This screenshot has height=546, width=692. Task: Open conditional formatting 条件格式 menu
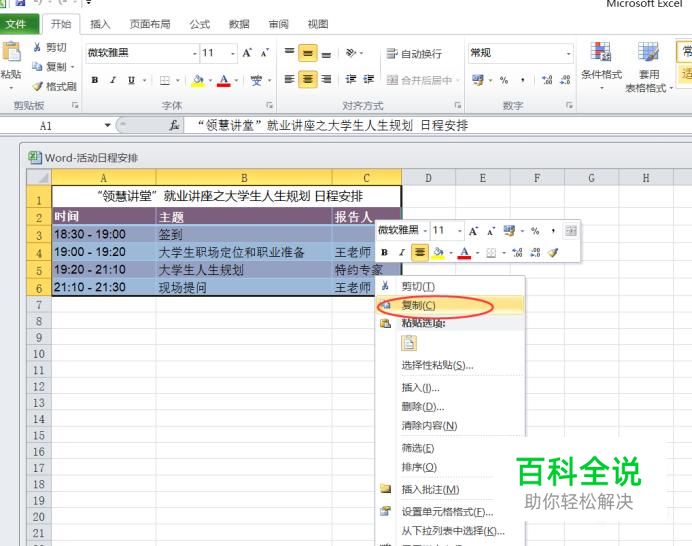[x=601, y=64]
